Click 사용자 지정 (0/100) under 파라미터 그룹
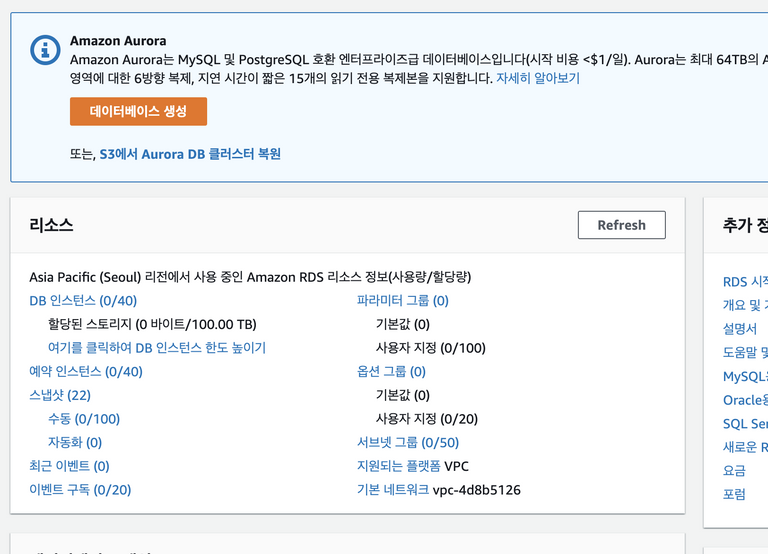768x554 pixels. 431,348
